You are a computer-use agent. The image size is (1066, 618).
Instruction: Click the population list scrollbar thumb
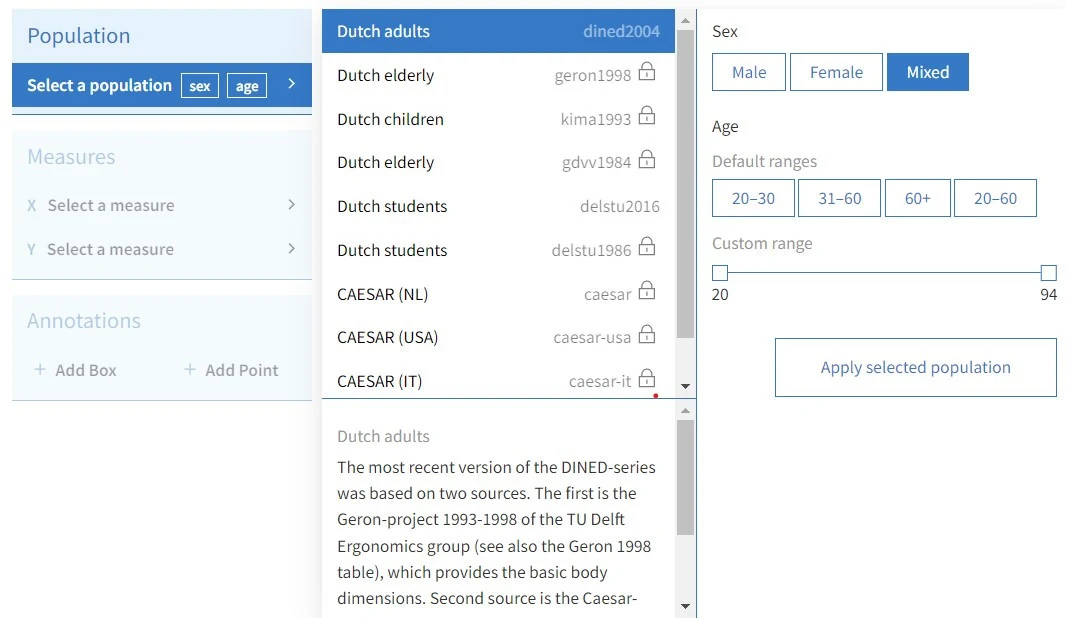coord(685,184)
